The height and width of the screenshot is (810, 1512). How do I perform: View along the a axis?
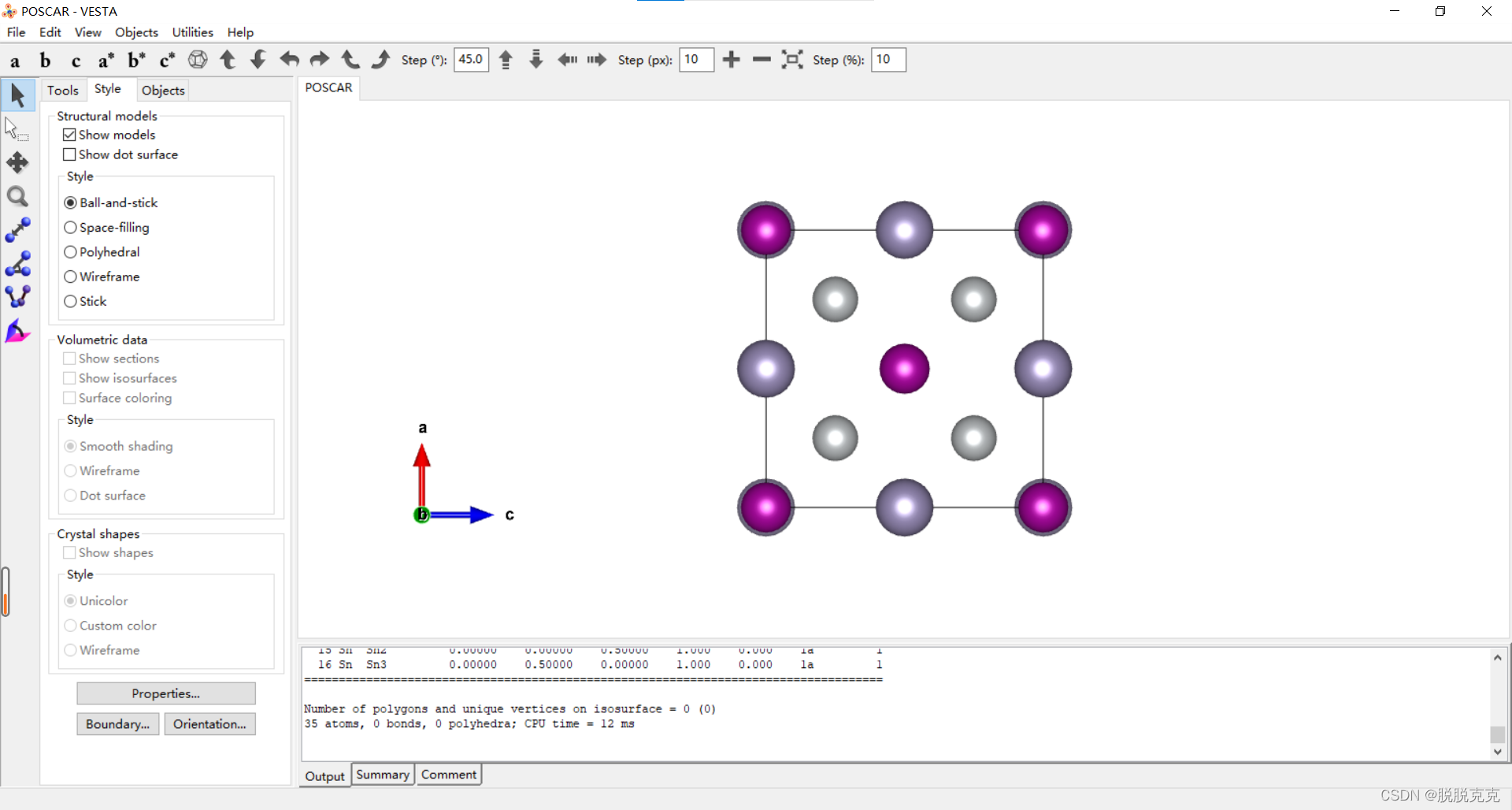[15, 61]
